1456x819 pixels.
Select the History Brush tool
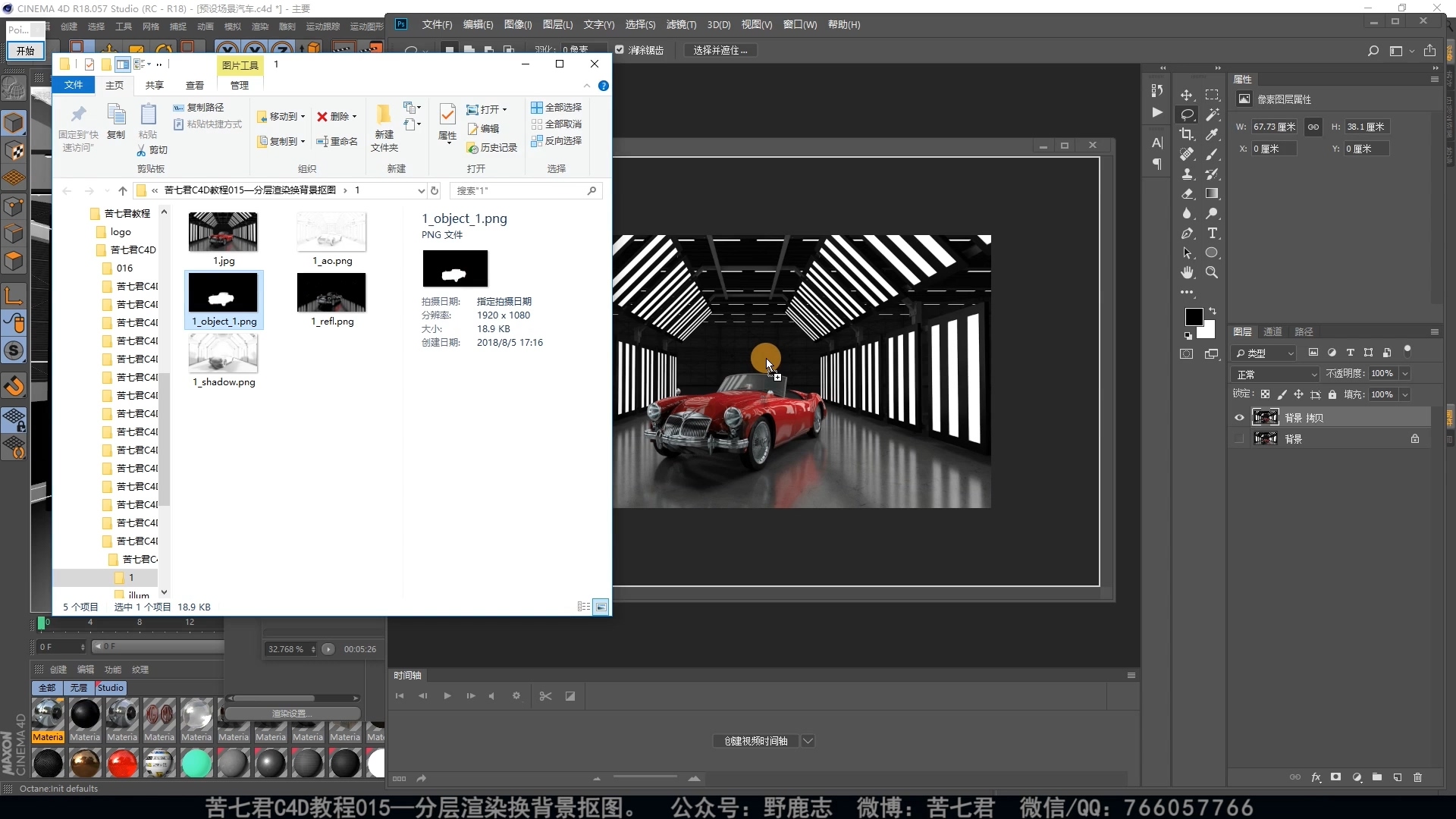pos(1213,174)
